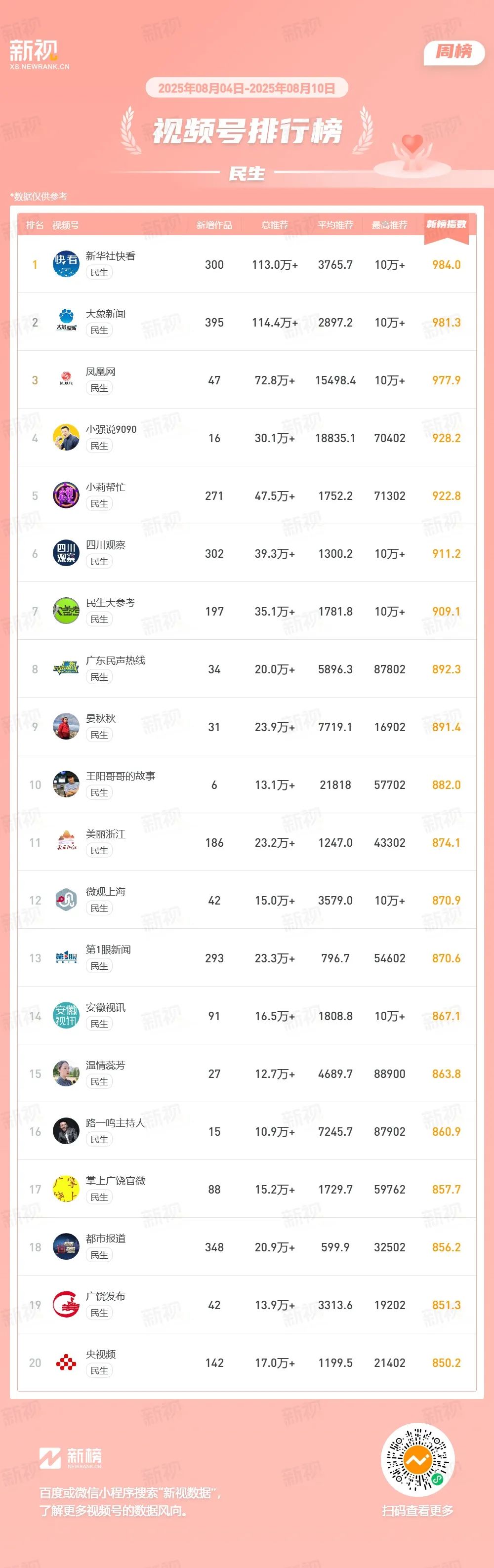This screenshot has width=494, height=1568.
Task: Select the 凤凰网 logo icon
Action: point(66,380)
